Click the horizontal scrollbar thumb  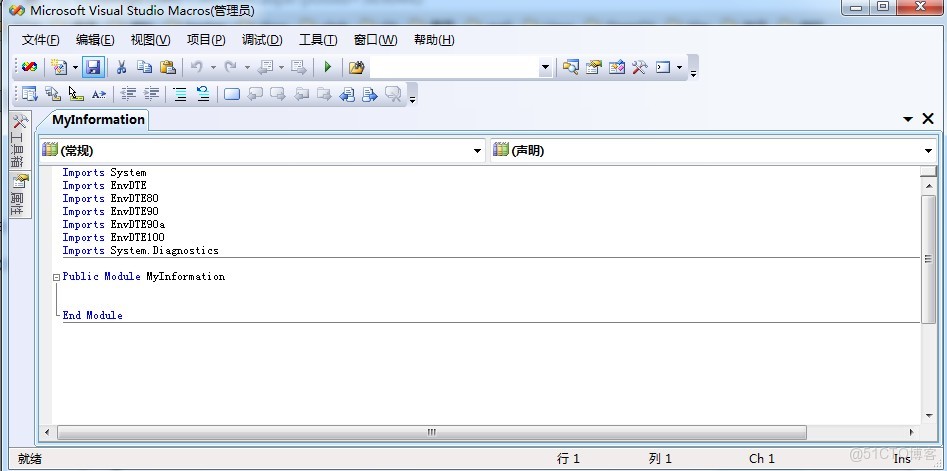click(x=432, y=432)
